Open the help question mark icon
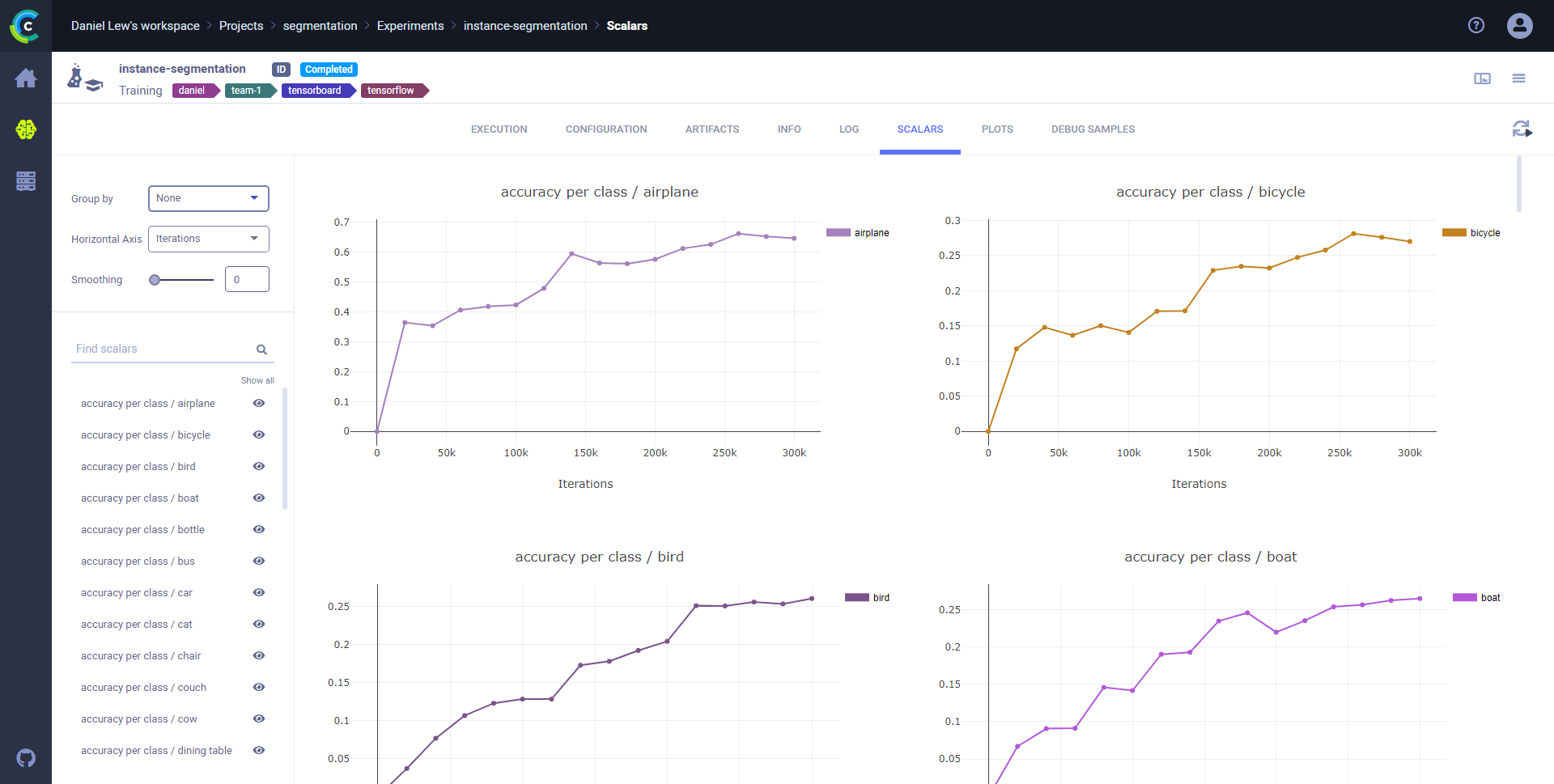The image size is (1554, 784). point(1476,25)
